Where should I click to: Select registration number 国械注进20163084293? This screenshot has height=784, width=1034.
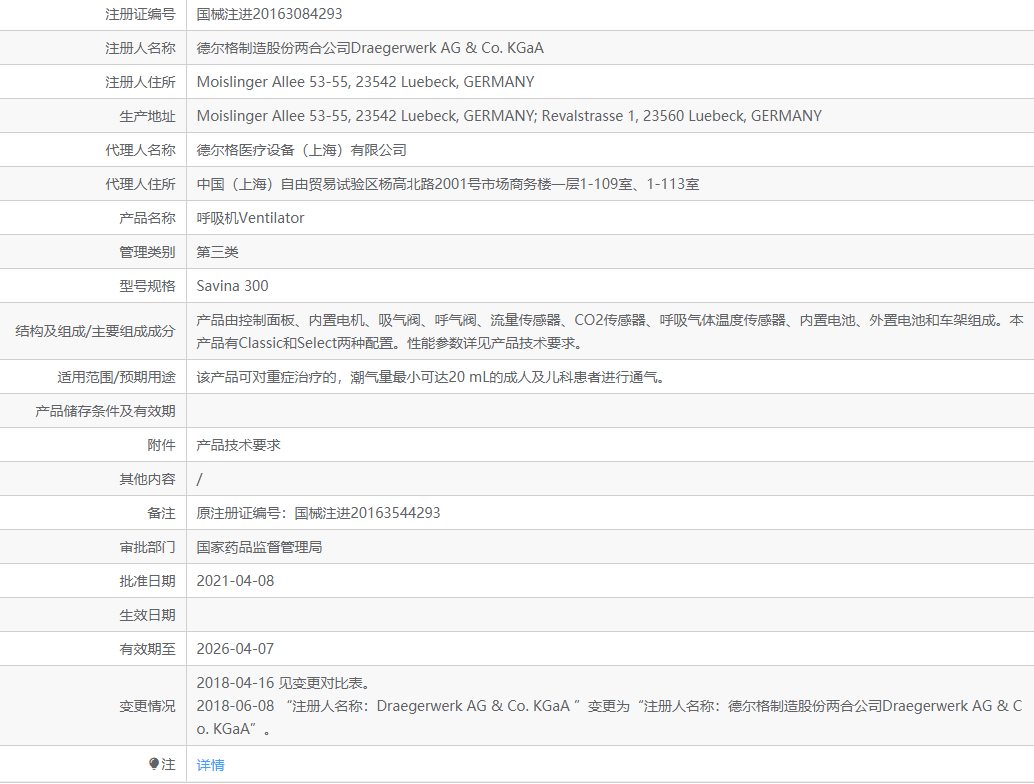point(269,14)
